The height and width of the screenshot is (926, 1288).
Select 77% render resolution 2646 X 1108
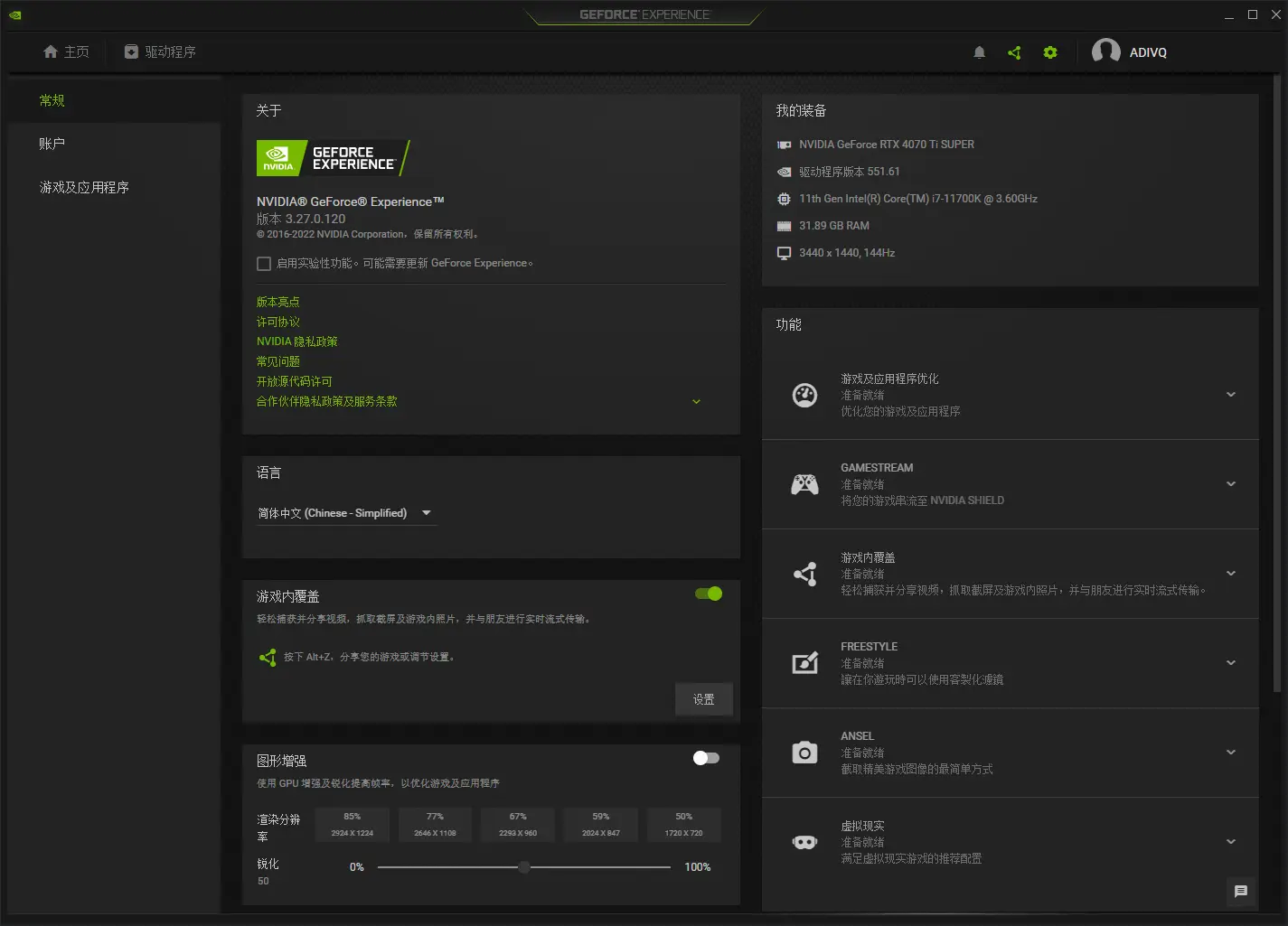pos(435,825)
